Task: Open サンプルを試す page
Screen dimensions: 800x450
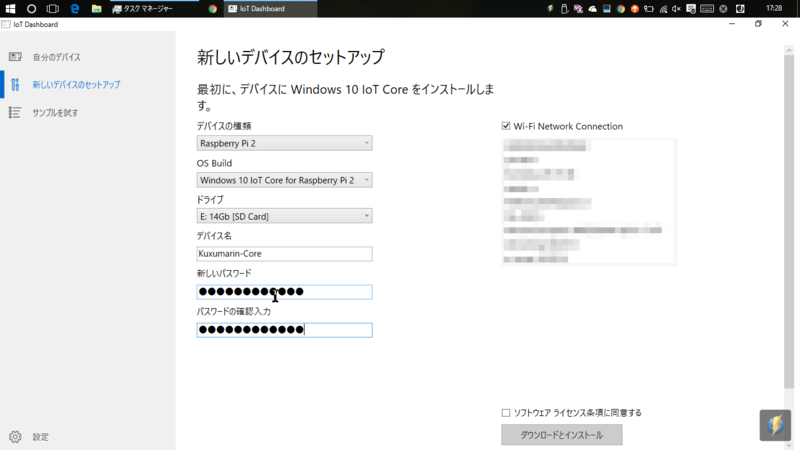Action: point(55,113)
